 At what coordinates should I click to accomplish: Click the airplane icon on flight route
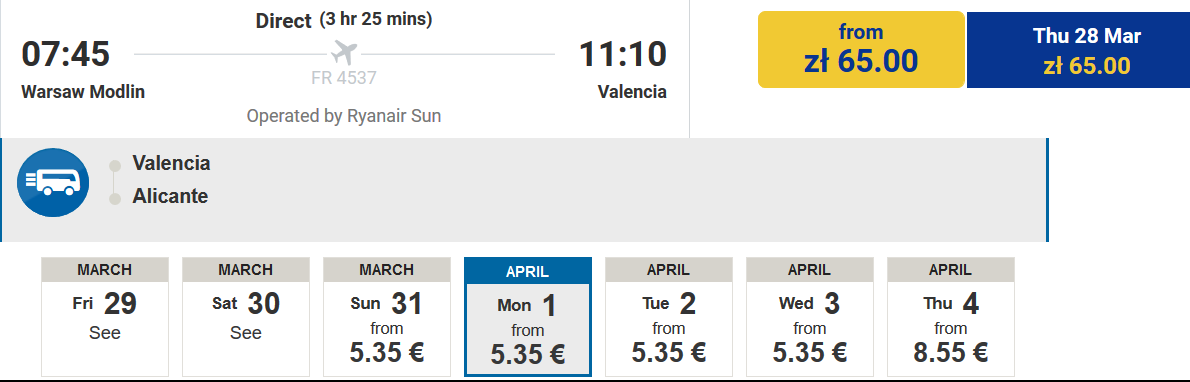point(344,53)
